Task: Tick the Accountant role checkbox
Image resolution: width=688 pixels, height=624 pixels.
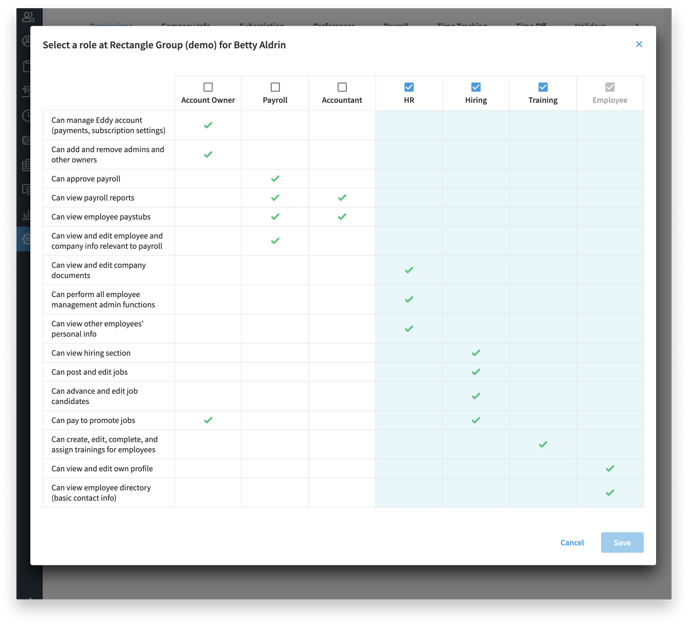Action: 342,87
